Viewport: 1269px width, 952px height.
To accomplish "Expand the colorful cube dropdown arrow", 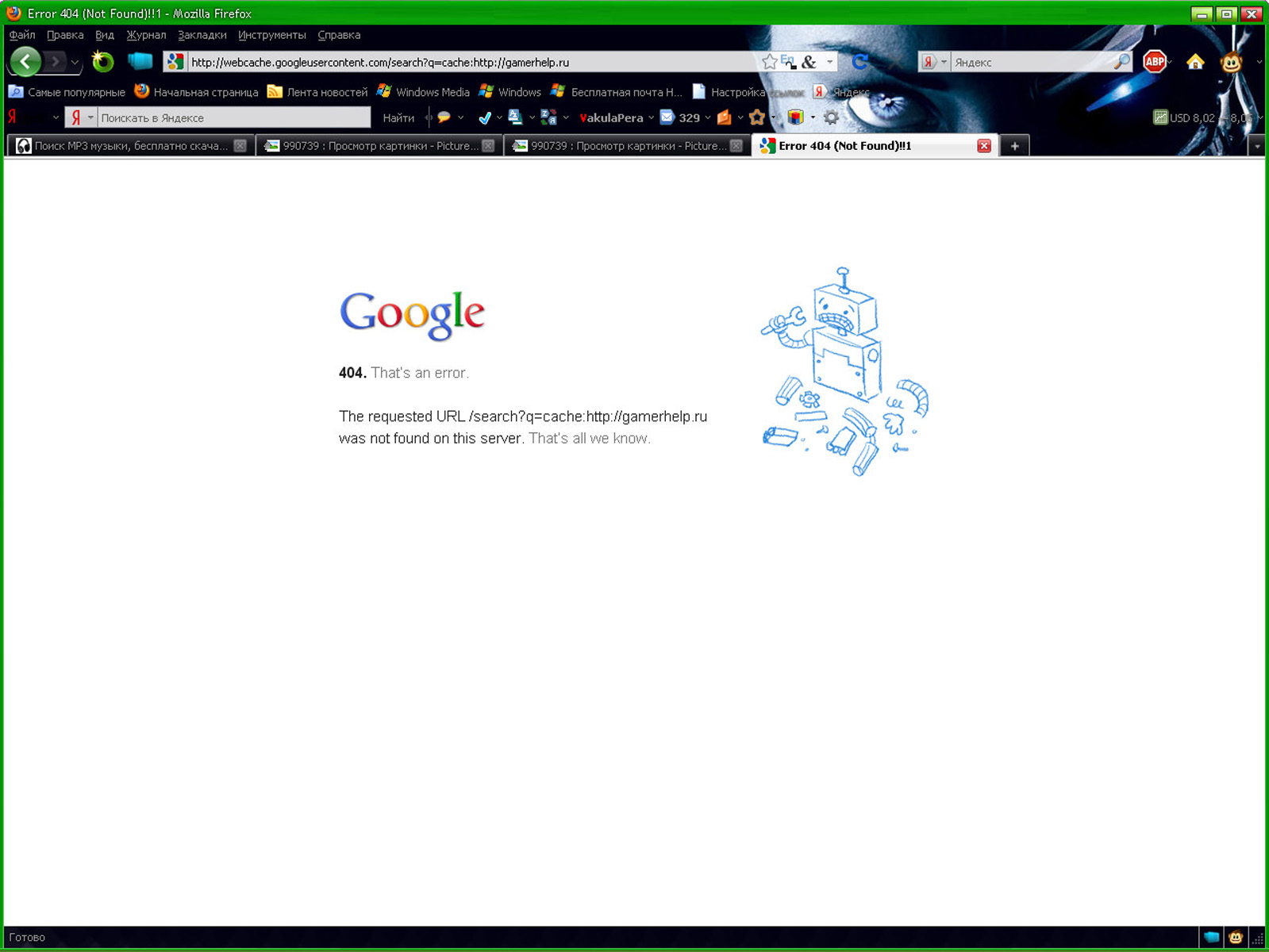I will [x=813, y=117].
